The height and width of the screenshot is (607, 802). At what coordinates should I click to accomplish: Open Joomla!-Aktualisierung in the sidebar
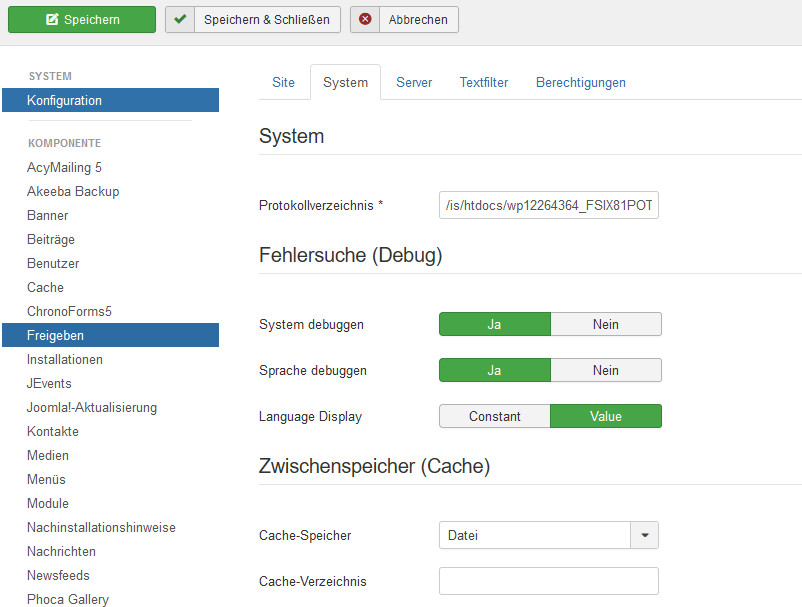(x=92, y=408)
